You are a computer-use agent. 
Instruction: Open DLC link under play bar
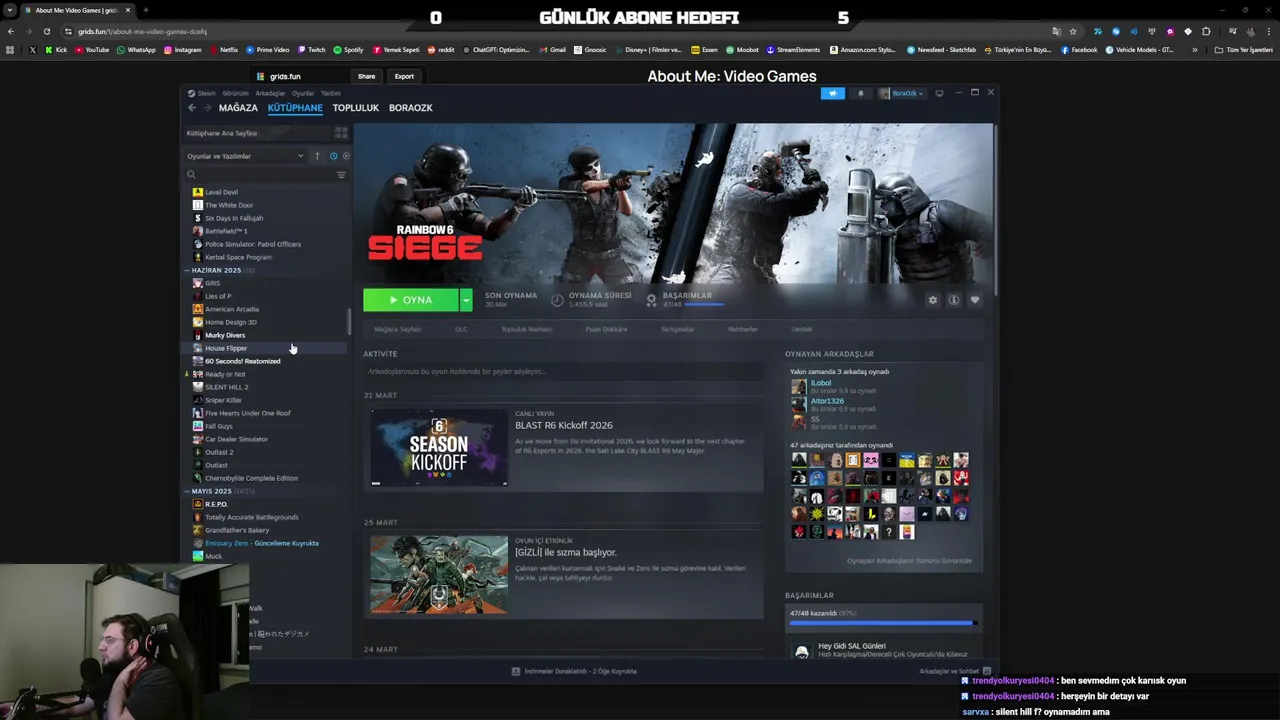(x=461, y=329)
